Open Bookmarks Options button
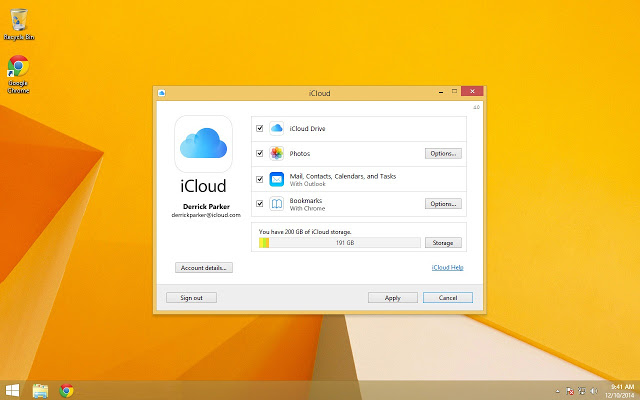 click(x=443, y=204)
